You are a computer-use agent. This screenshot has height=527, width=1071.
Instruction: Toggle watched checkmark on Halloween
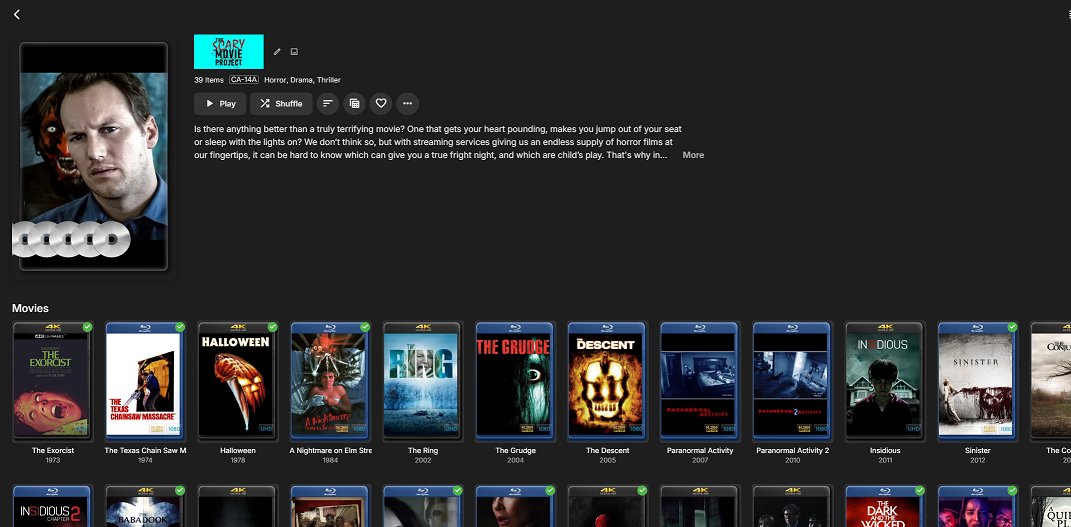click(273, 327)
